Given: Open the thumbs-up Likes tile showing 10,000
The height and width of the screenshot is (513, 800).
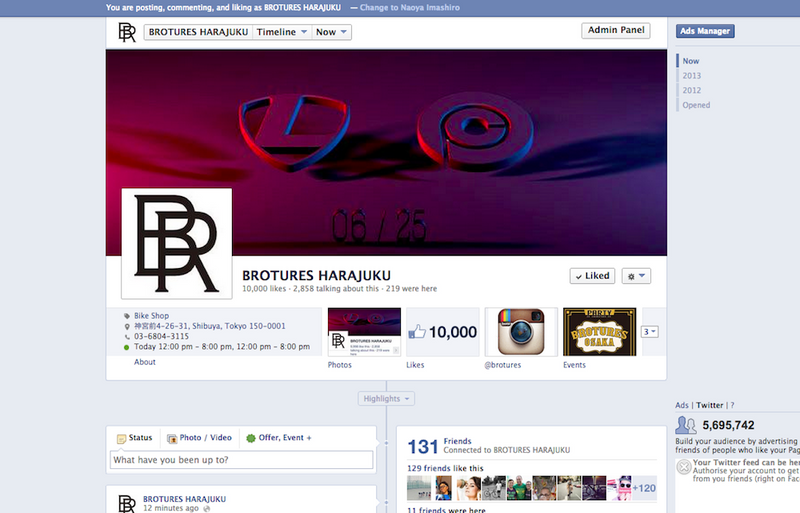Looking at the screenshot, I should point(442,332).
